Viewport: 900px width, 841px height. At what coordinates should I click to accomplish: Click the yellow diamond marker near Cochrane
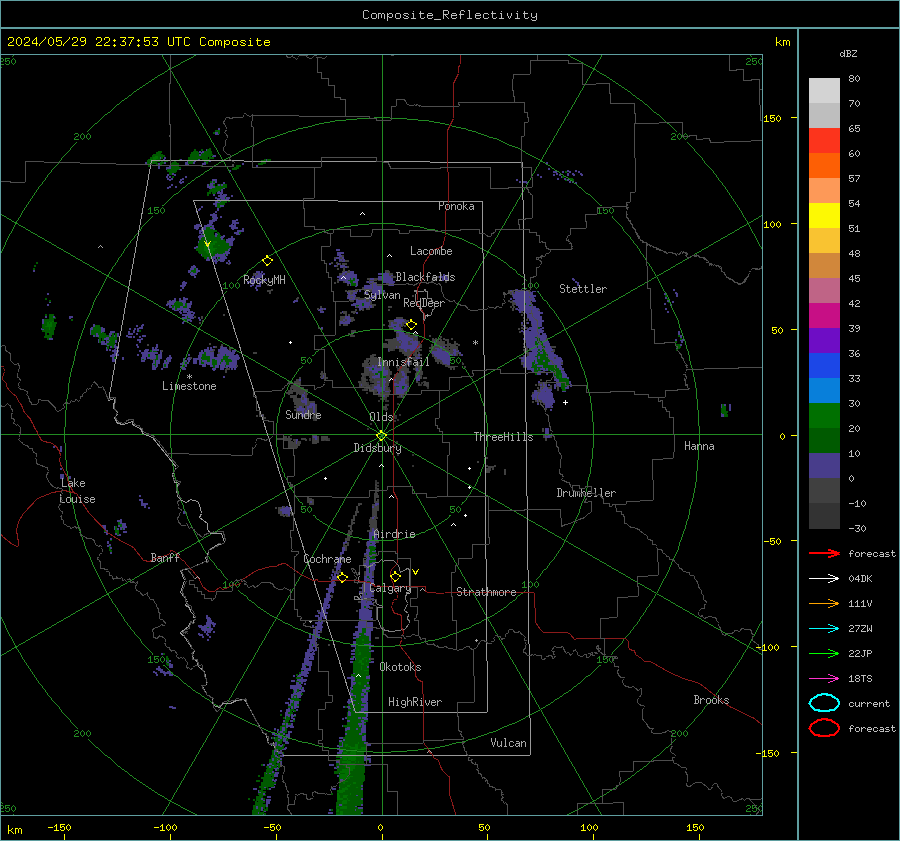click(342, 577)
